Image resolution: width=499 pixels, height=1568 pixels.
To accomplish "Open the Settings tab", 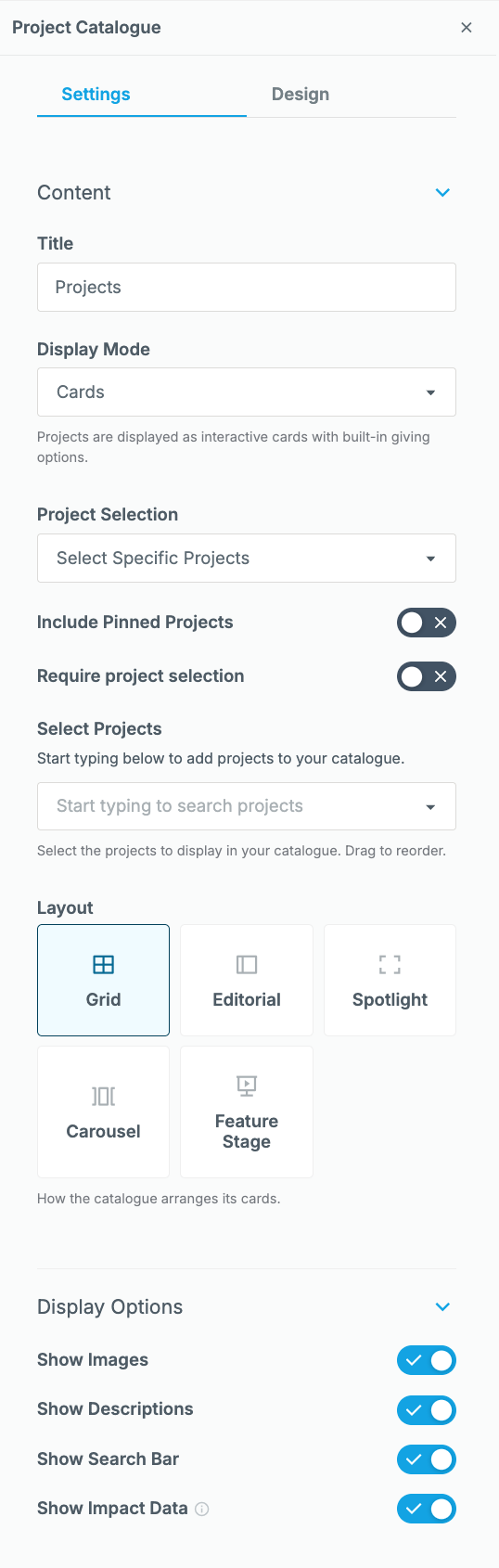I will (96, 95).
